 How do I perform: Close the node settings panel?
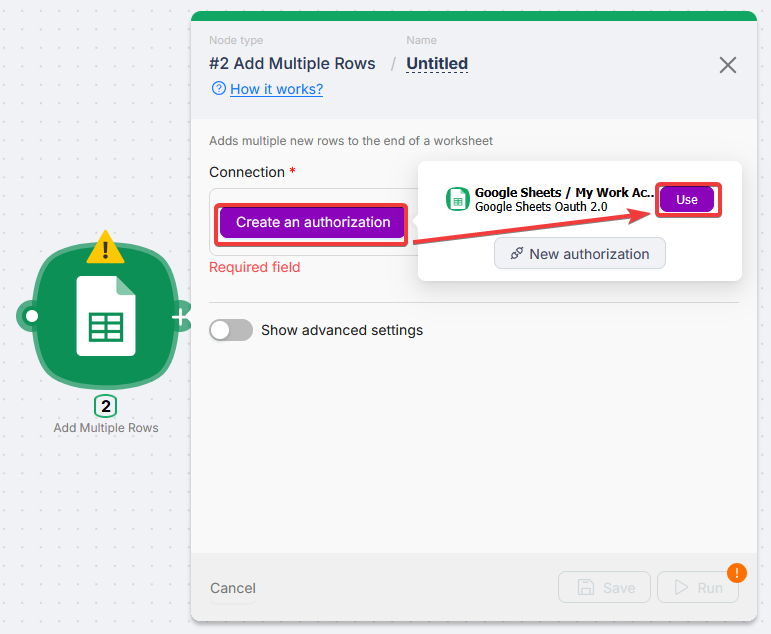(728, 65)
